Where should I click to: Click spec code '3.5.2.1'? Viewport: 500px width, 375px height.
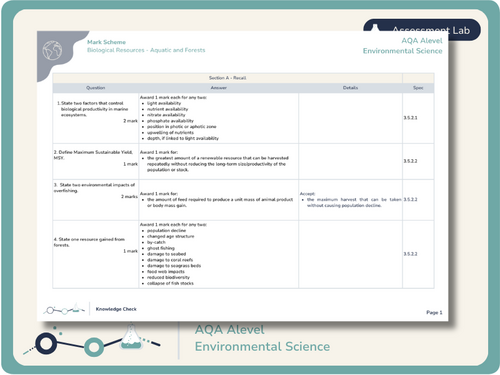coord(410,118)
